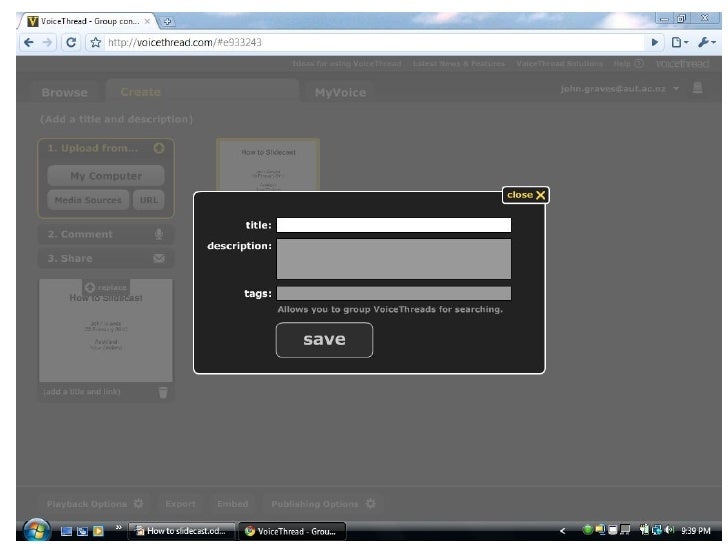Click the Comment microphone icon
The height and width of the screenshot is (546, 728).
pos(159,234)
